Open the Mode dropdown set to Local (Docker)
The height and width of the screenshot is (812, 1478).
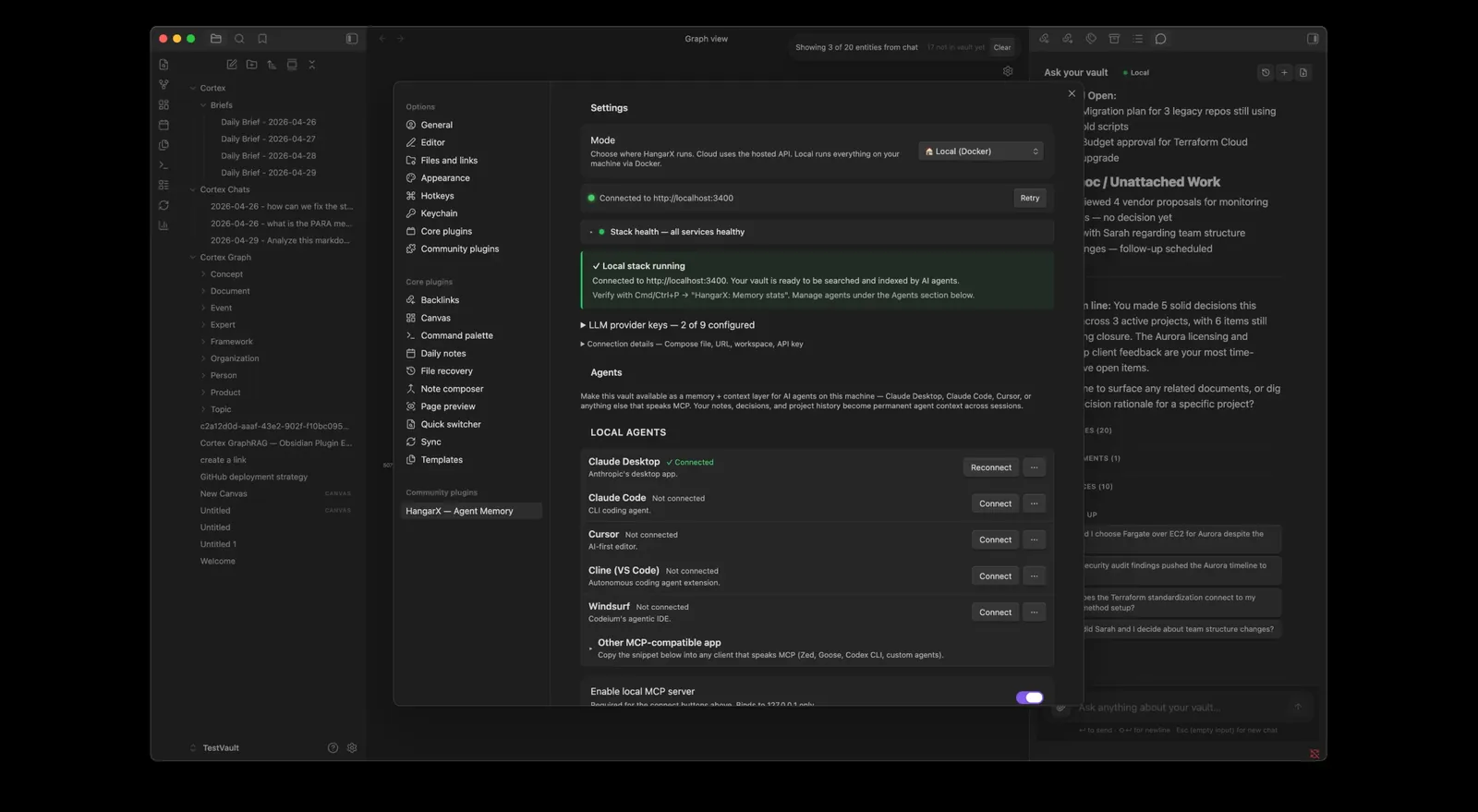[981, 151]
